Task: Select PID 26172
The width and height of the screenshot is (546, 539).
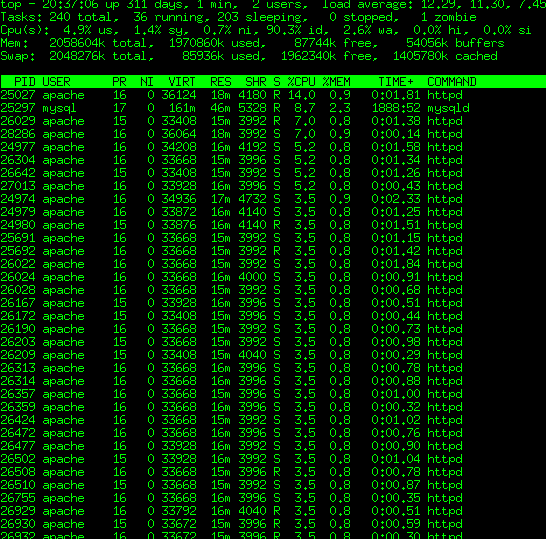Action: (18, 316)
